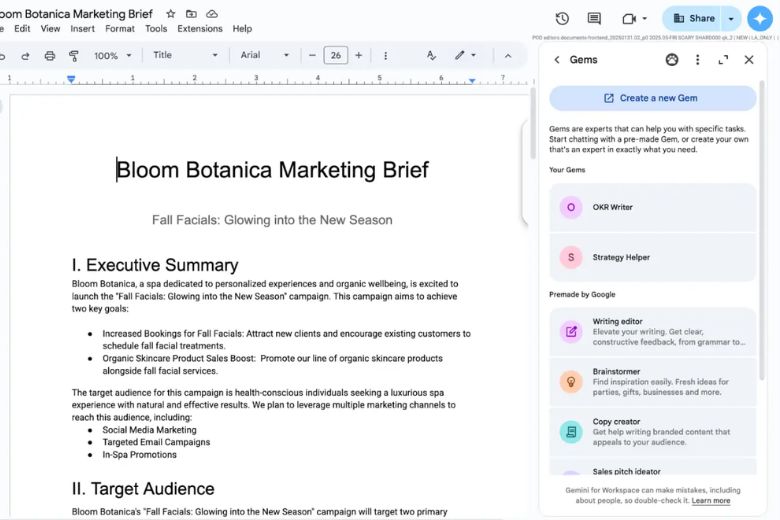780x520 pixels.
Task: Click the Social Media Marketing bullet
Action: pos(149,430)
